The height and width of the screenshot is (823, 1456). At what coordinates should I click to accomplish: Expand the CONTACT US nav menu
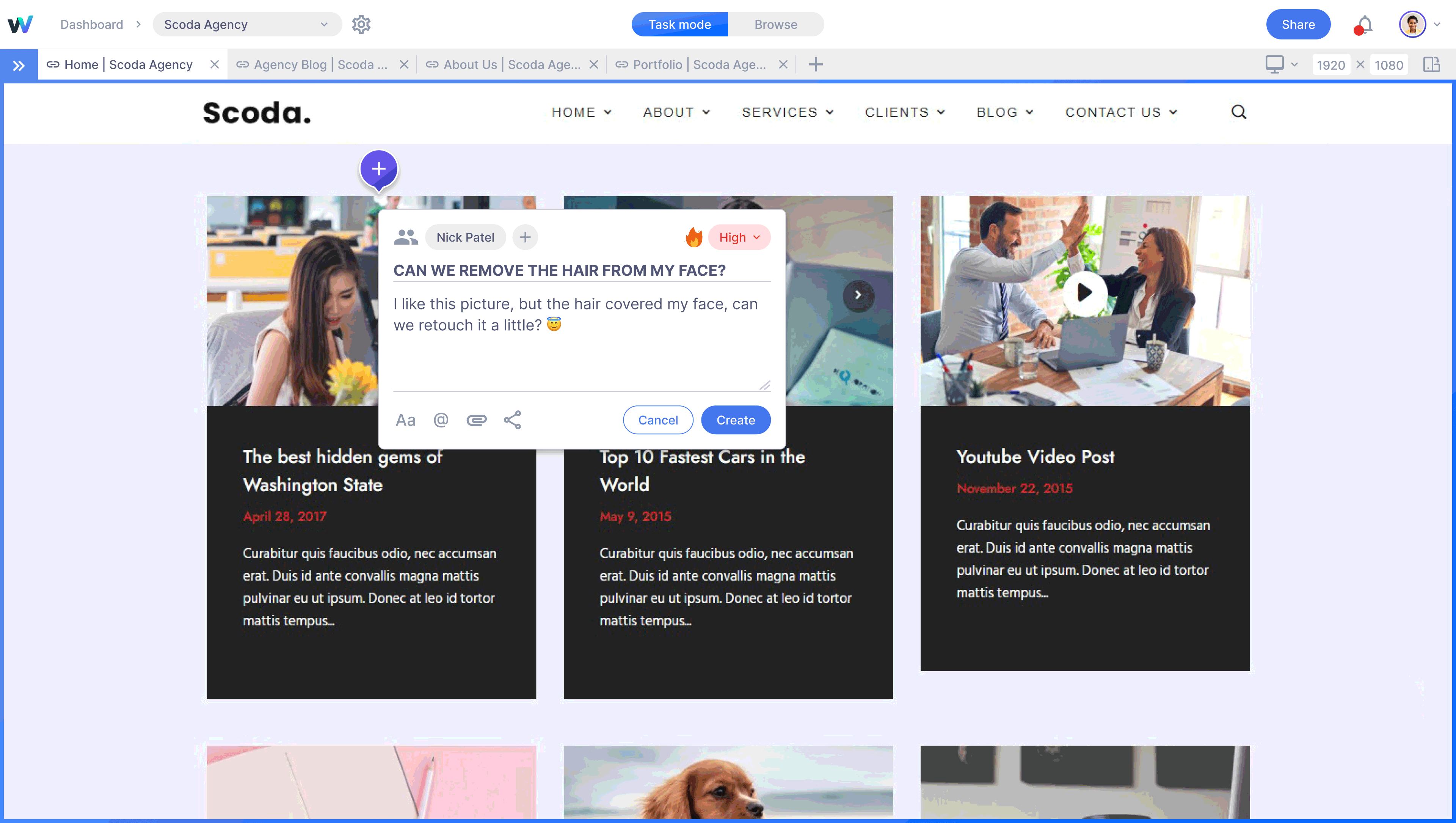click(x=1122, y=112)
